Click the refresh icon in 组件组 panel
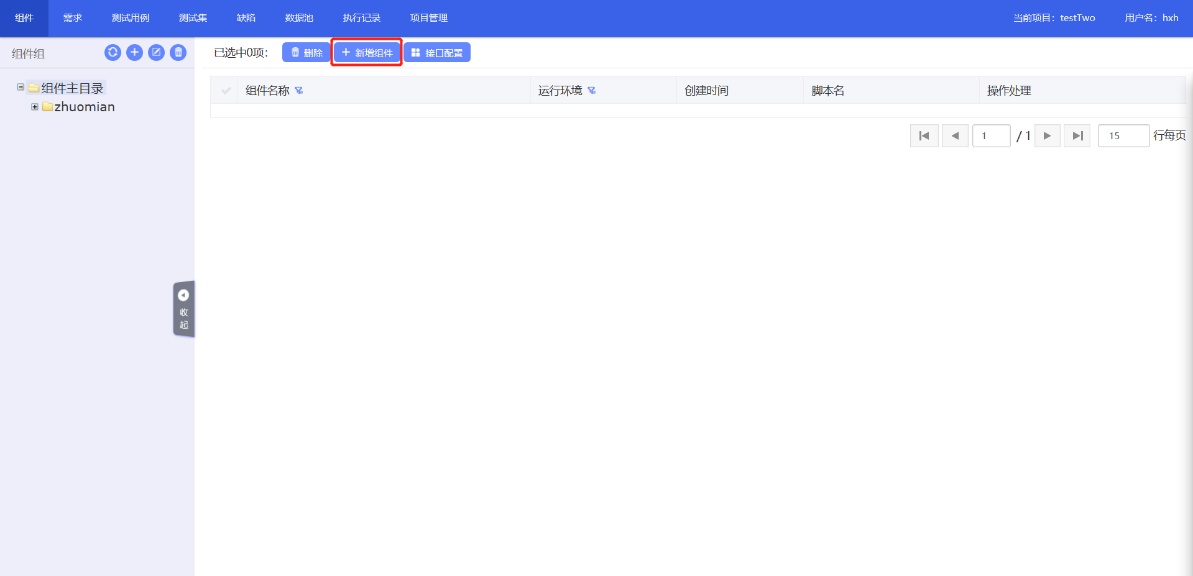Image resolution: width=1193 pixels, height=576 pixels. [113, 53]
